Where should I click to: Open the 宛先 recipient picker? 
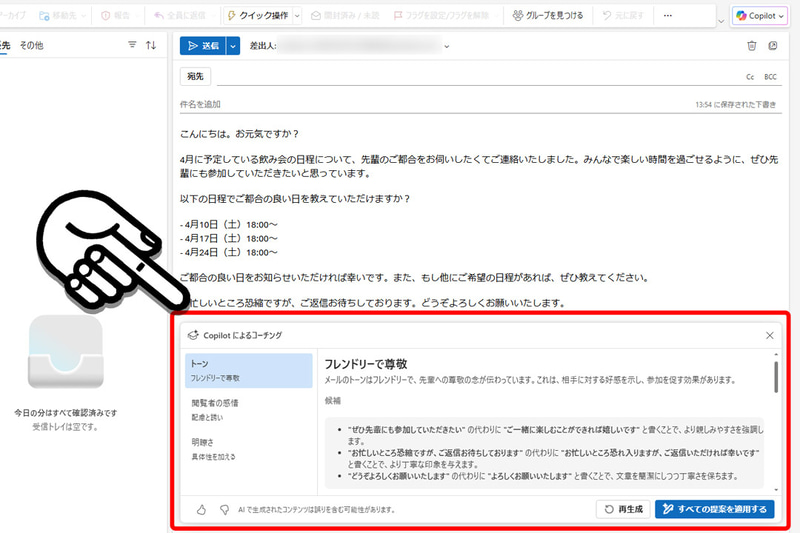[x=195, y=77]
